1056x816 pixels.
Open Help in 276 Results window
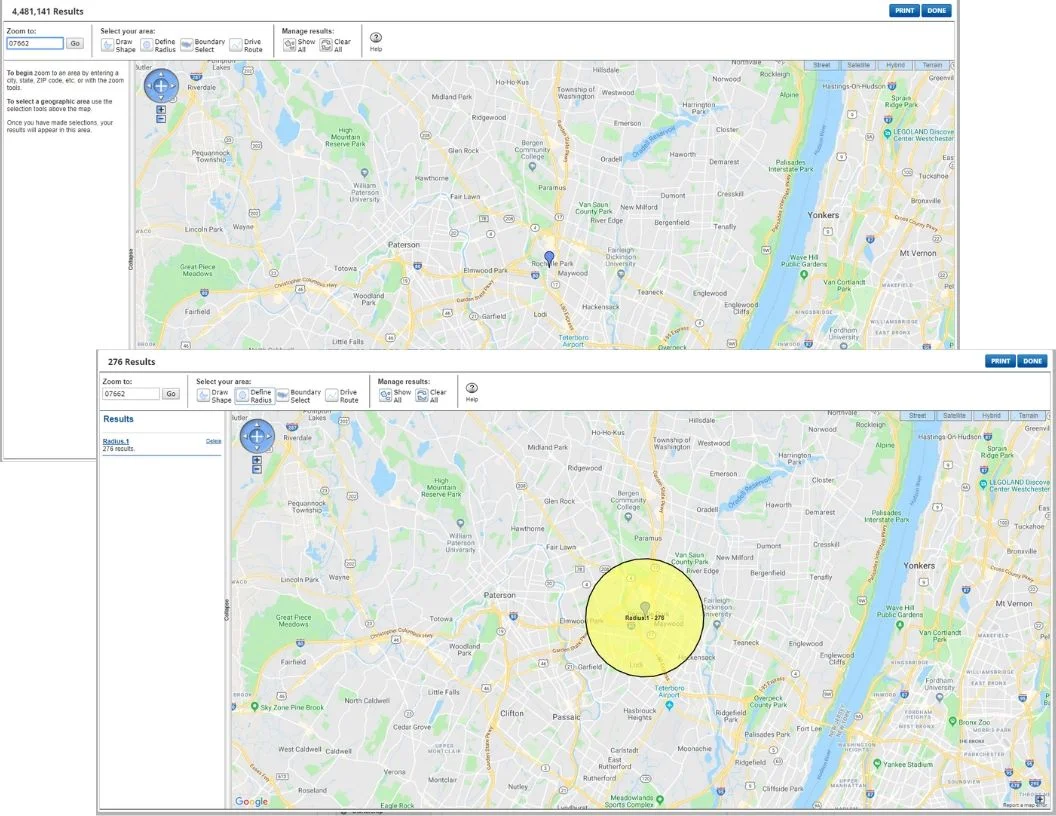[471, 392]
